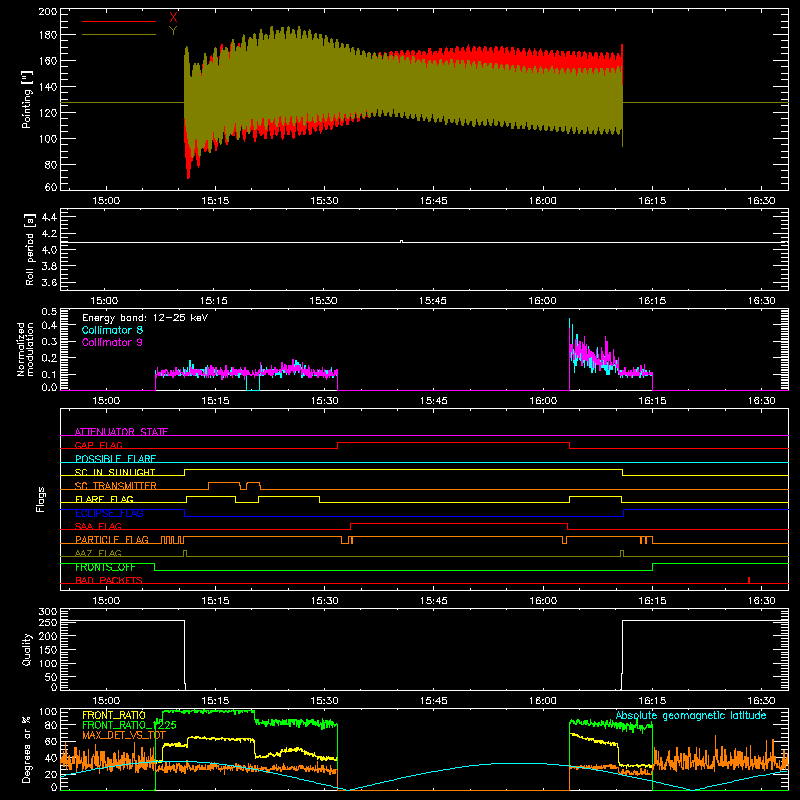Select the cyan 'Collimator 8' legend entry
Screen dimensions: 800x800
(112, 330)
